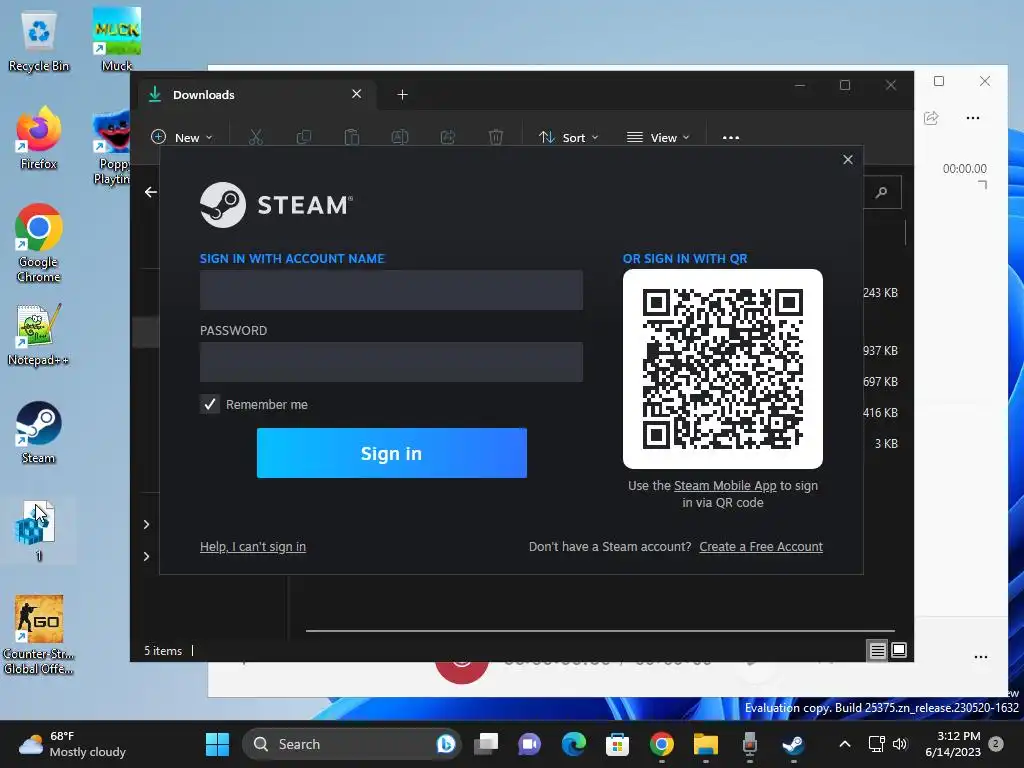Open the Sort dropdown in File Explorer
1024x768 pixels.
coord(568,137)
